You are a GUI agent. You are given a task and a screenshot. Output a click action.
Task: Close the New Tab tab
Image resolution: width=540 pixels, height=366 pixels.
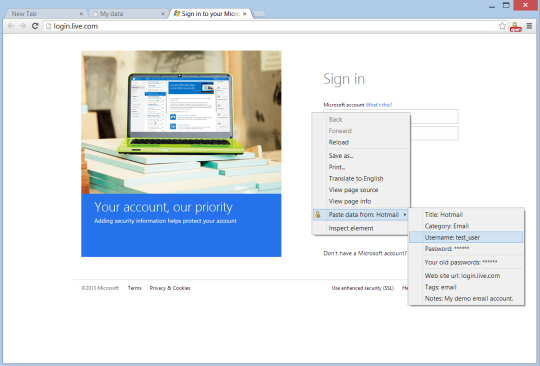(81, 14)
